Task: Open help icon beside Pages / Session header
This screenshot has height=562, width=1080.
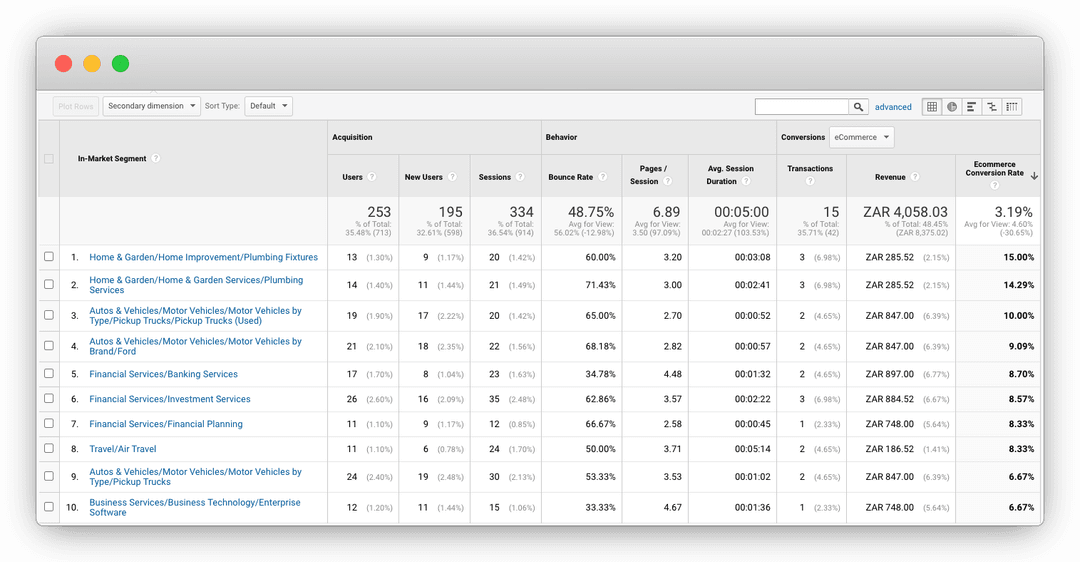Action: pyautogui.click(x=667, y=181)
